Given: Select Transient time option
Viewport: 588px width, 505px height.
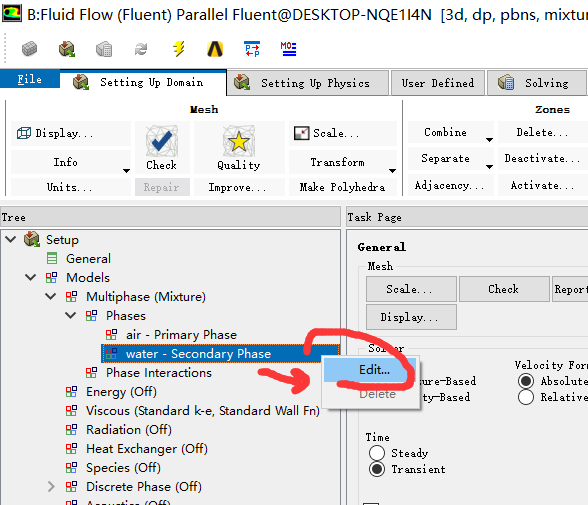Looking at the screenshot, I should 377,469.
